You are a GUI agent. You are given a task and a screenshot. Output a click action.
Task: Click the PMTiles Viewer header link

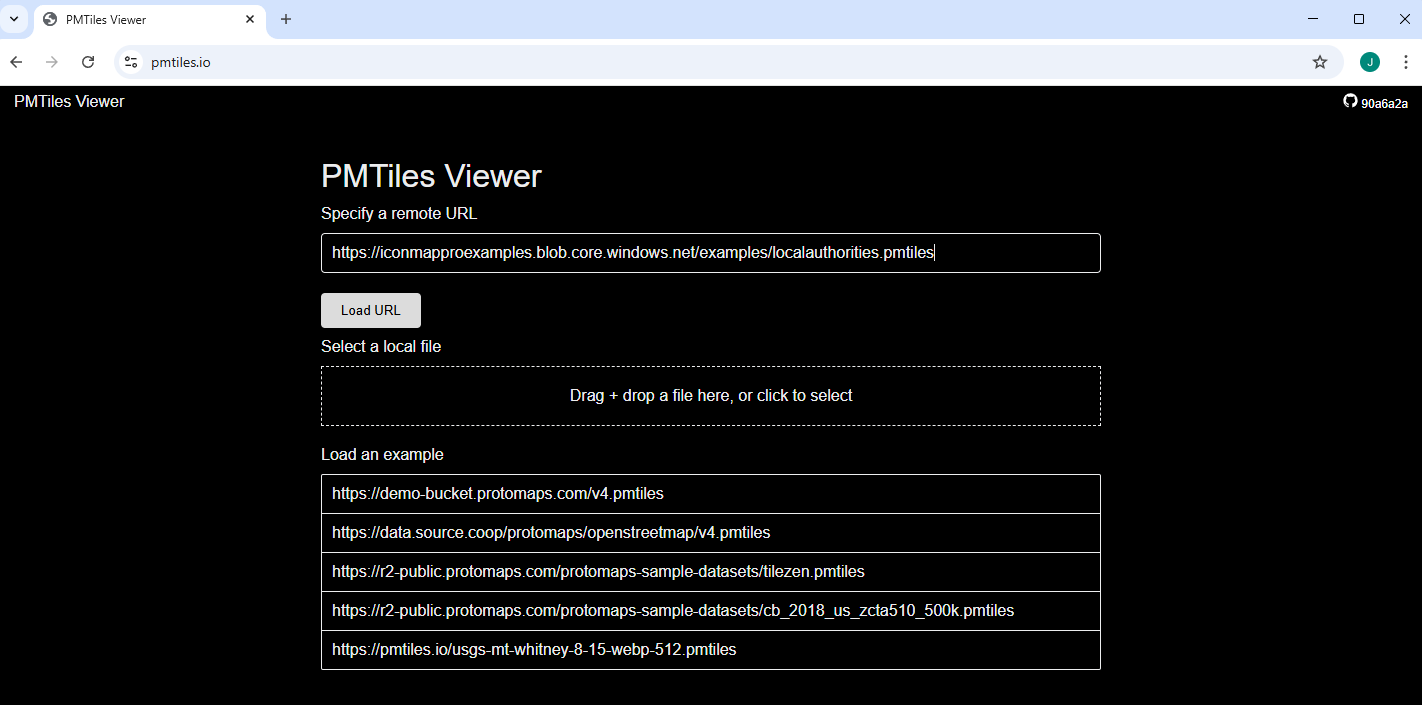click(x=69, y=101)
